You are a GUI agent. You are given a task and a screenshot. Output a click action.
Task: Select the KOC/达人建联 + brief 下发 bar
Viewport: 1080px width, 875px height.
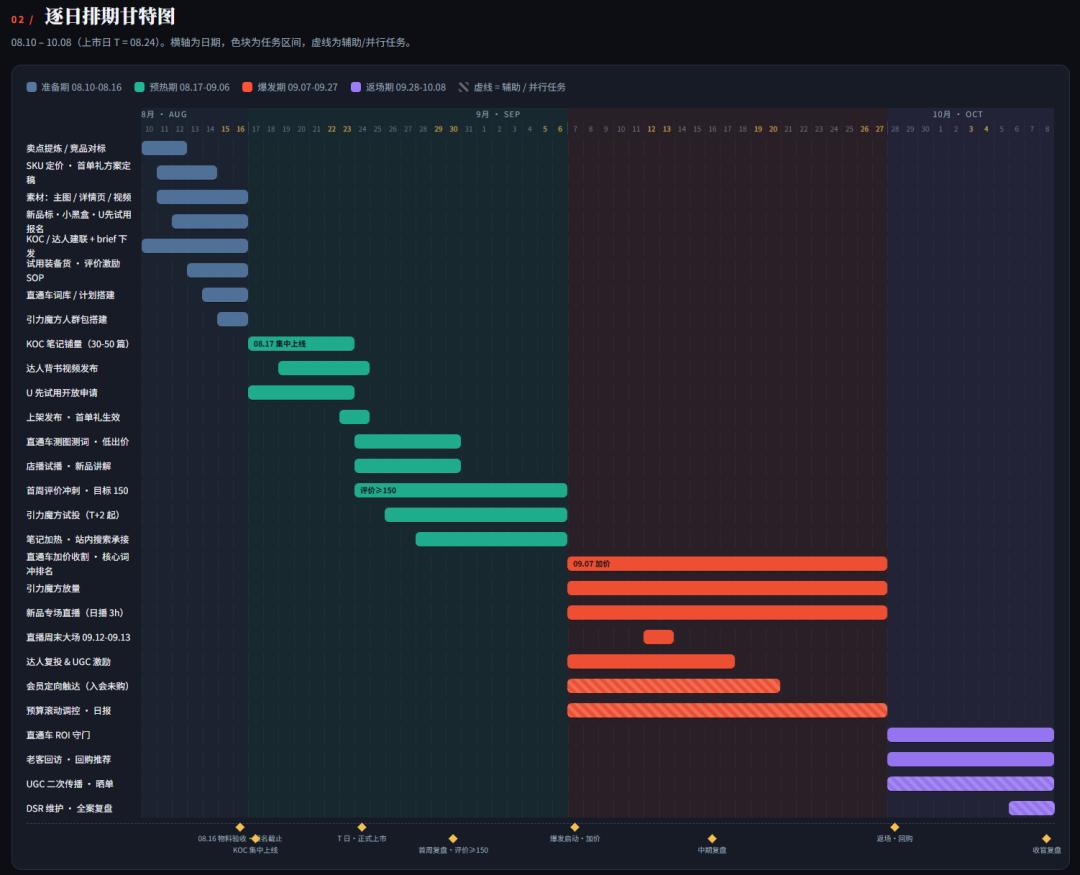194,246
